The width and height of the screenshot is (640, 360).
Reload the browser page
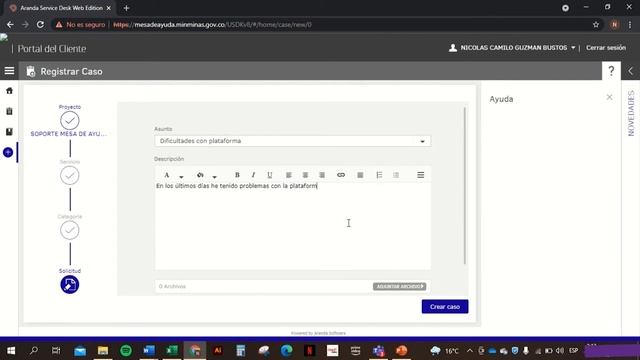(40, 25)
